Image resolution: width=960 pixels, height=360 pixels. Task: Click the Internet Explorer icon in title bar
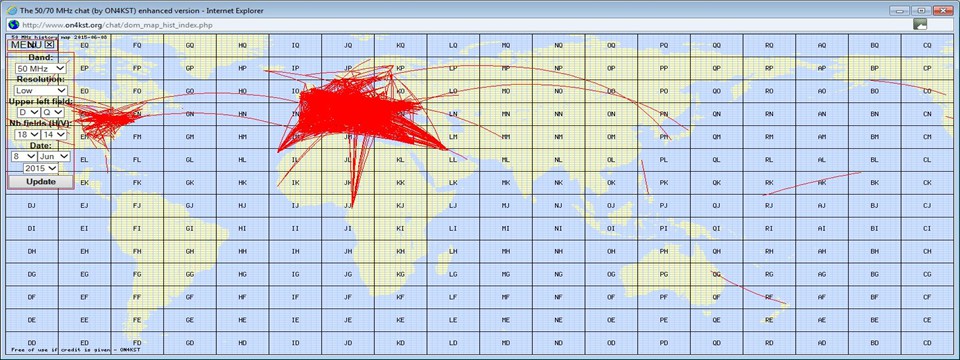(12, 10)
